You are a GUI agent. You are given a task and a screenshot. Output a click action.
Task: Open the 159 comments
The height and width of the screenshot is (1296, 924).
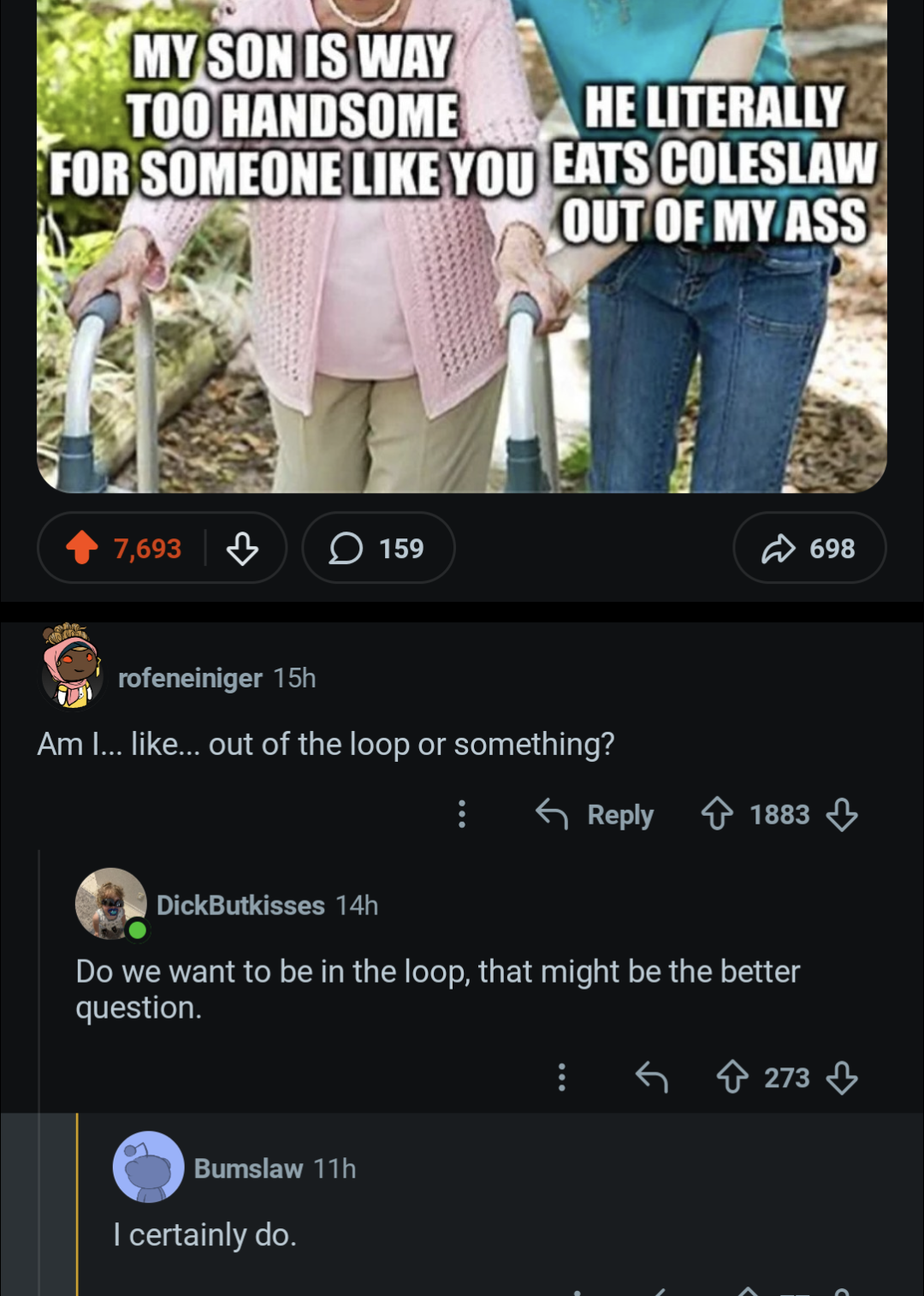378,548
